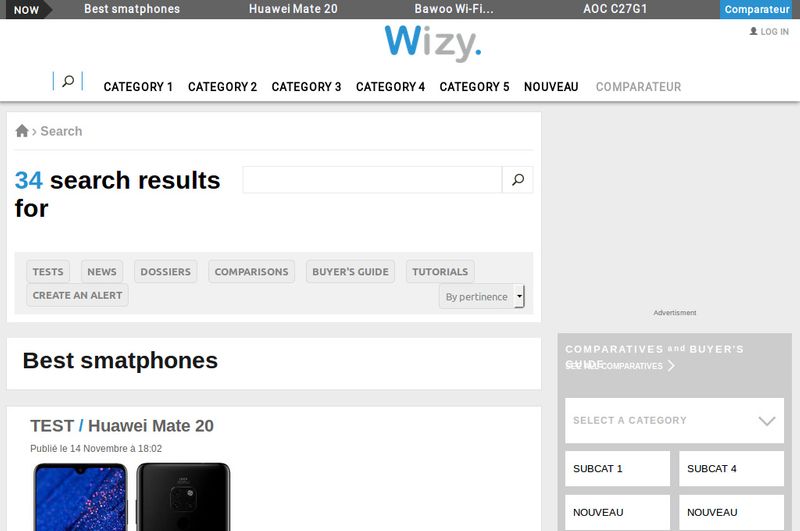Open Category 3 in the main menu

[306, 87]
